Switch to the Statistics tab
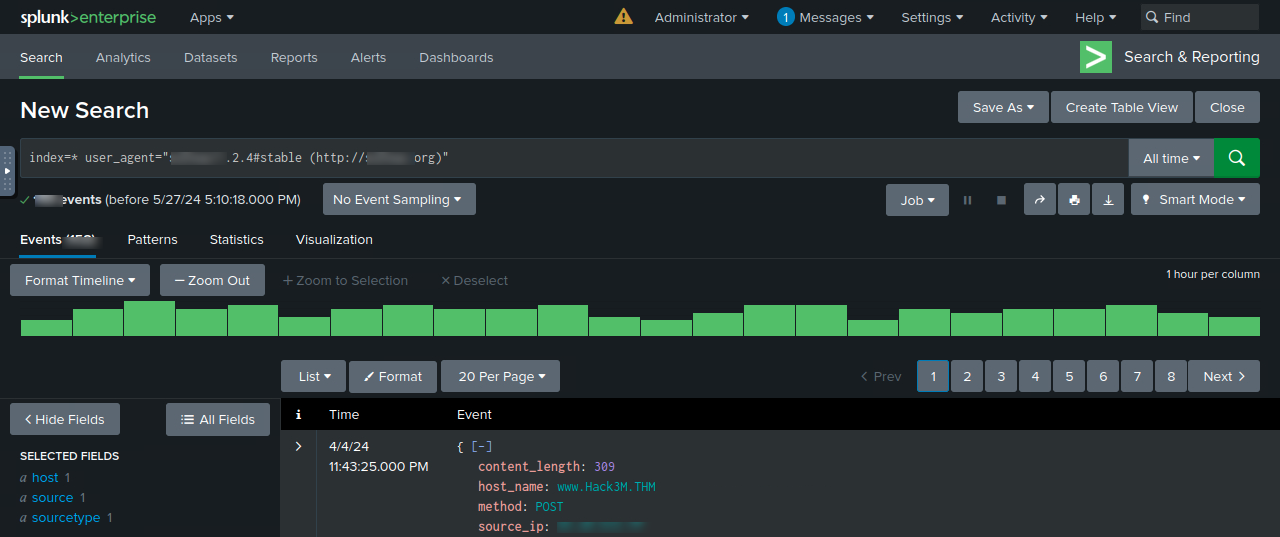1280x537 pixels. click(236, 239)
